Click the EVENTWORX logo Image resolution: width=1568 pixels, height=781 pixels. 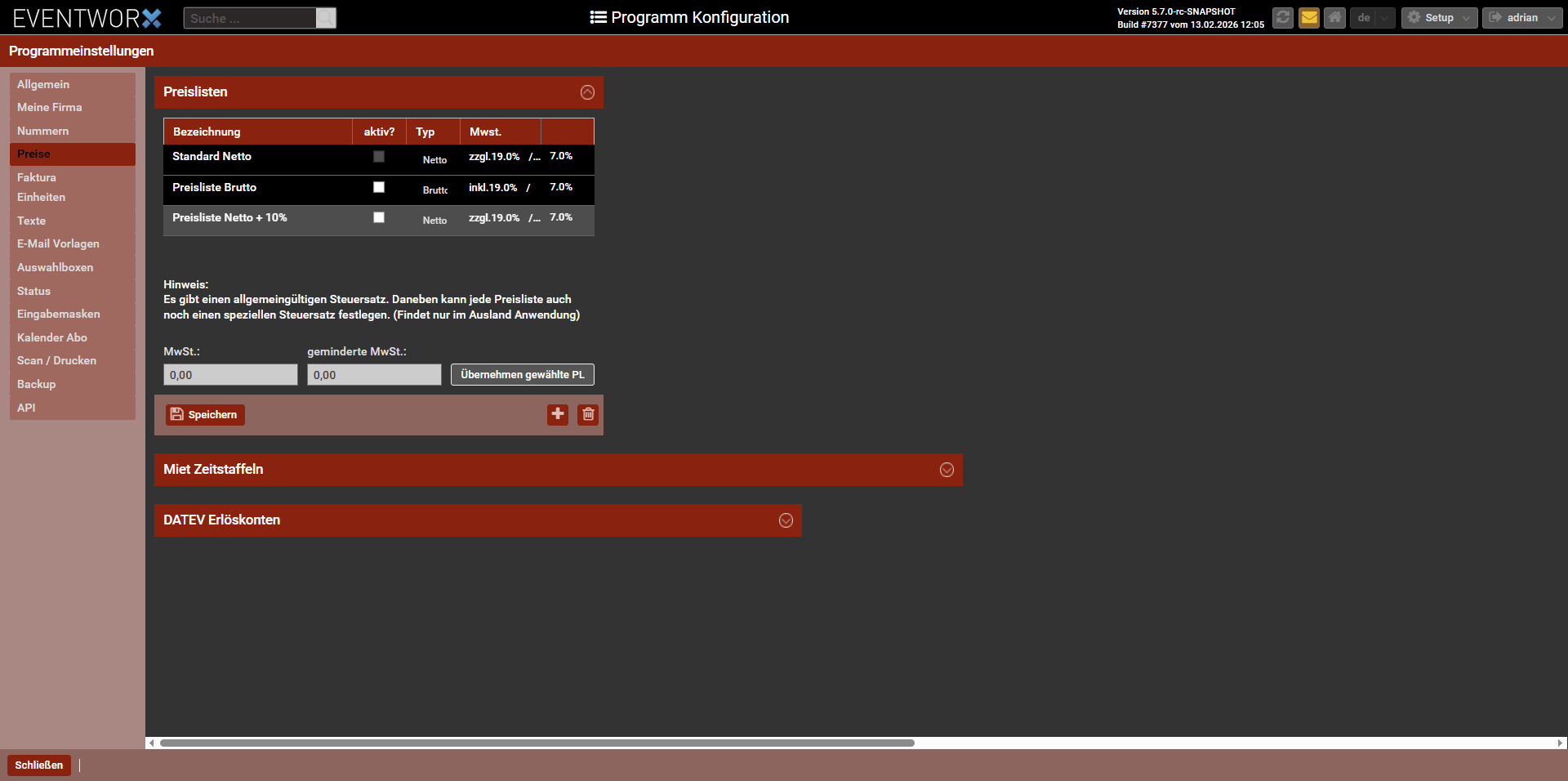pyautogui.click(x=87, y=18)
